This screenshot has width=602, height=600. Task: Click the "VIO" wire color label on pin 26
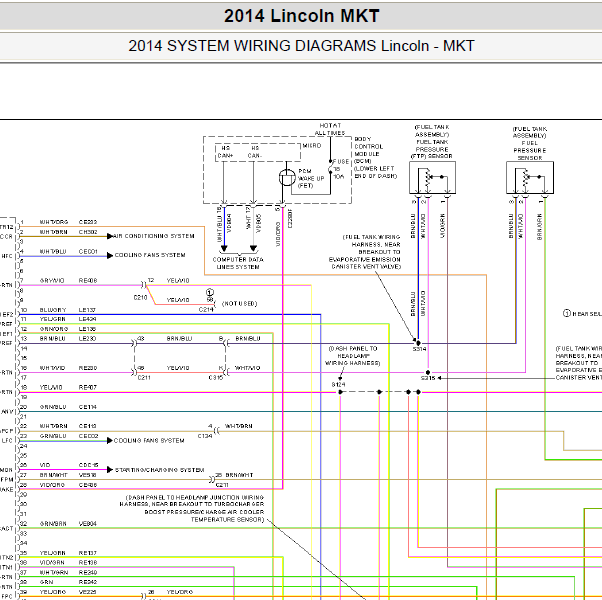pos(45,465)
